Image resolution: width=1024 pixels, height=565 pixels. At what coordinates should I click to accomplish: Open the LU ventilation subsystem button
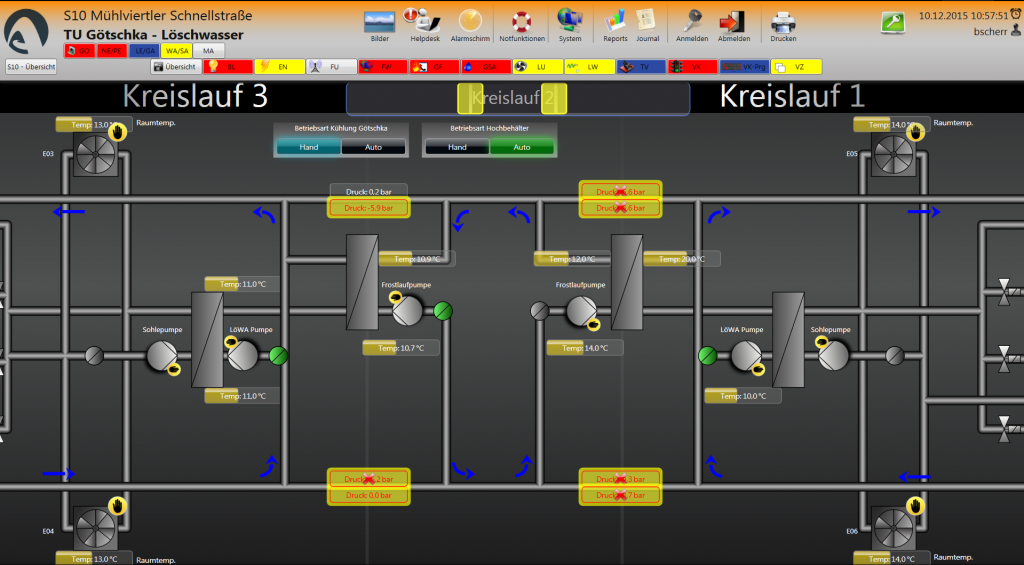pos(538,67)
